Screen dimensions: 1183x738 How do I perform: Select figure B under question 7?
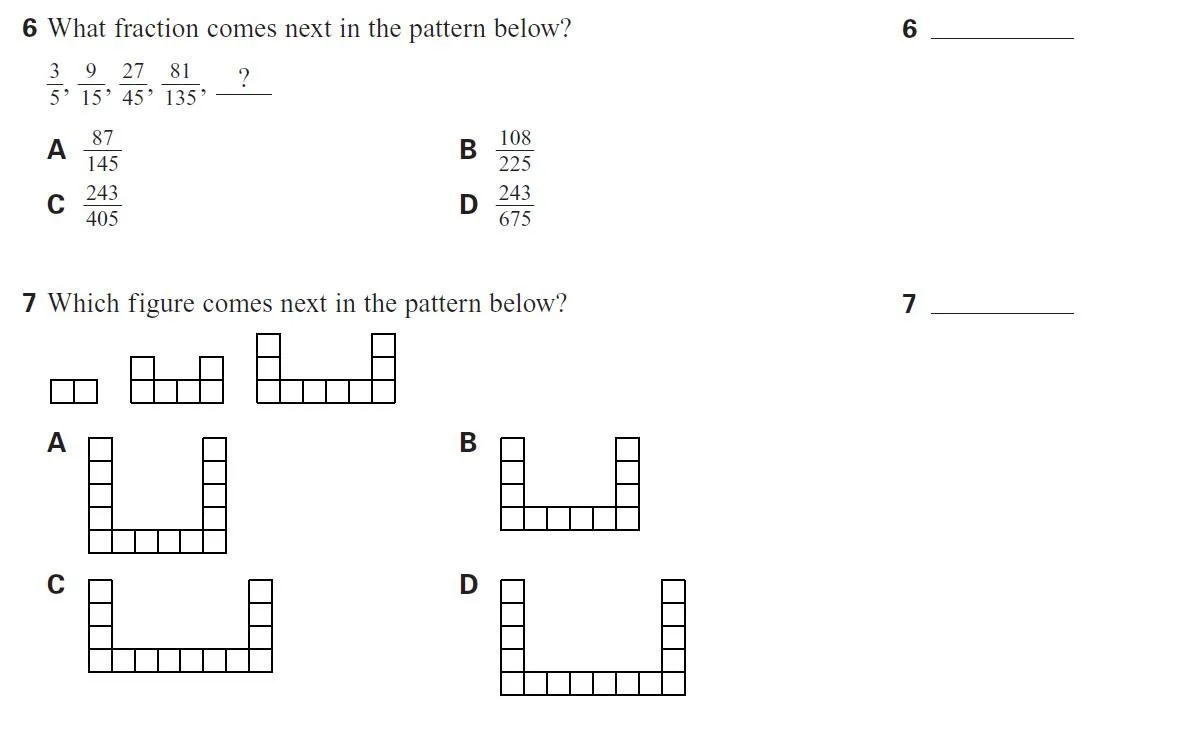click(x=570, y=484)
